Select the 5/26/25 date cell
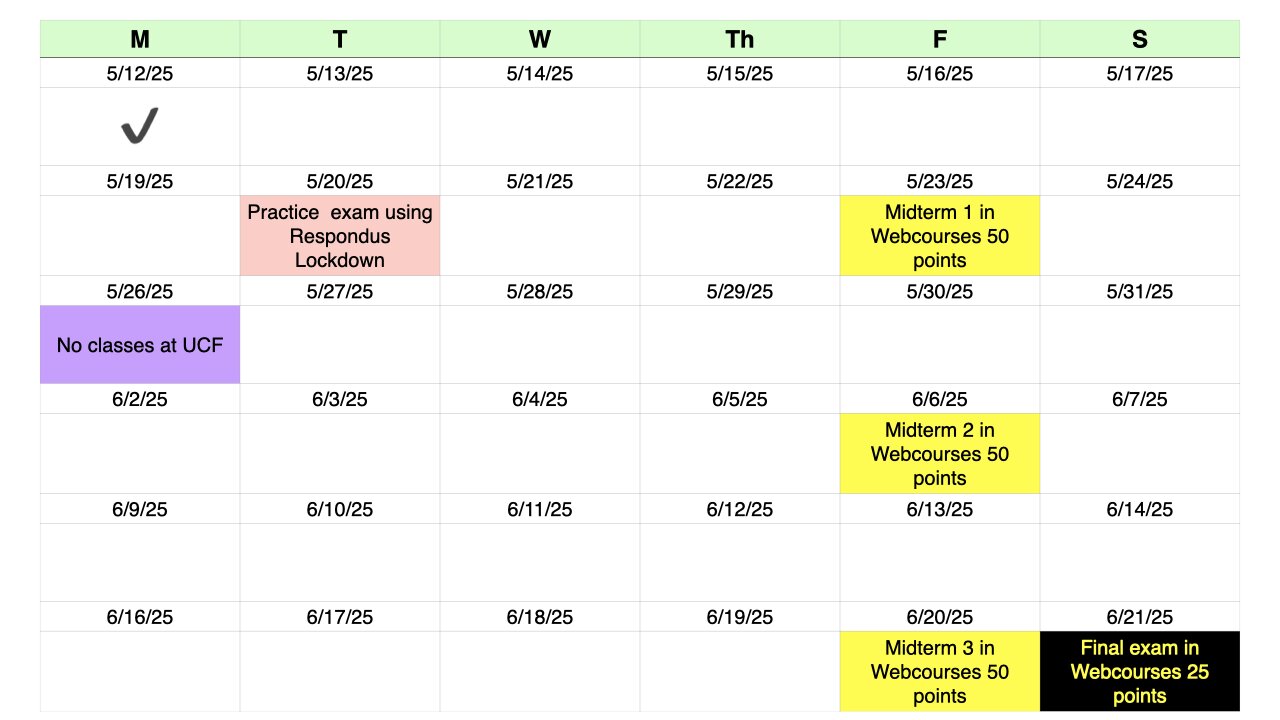1280x720 pixels. (140, 291)
